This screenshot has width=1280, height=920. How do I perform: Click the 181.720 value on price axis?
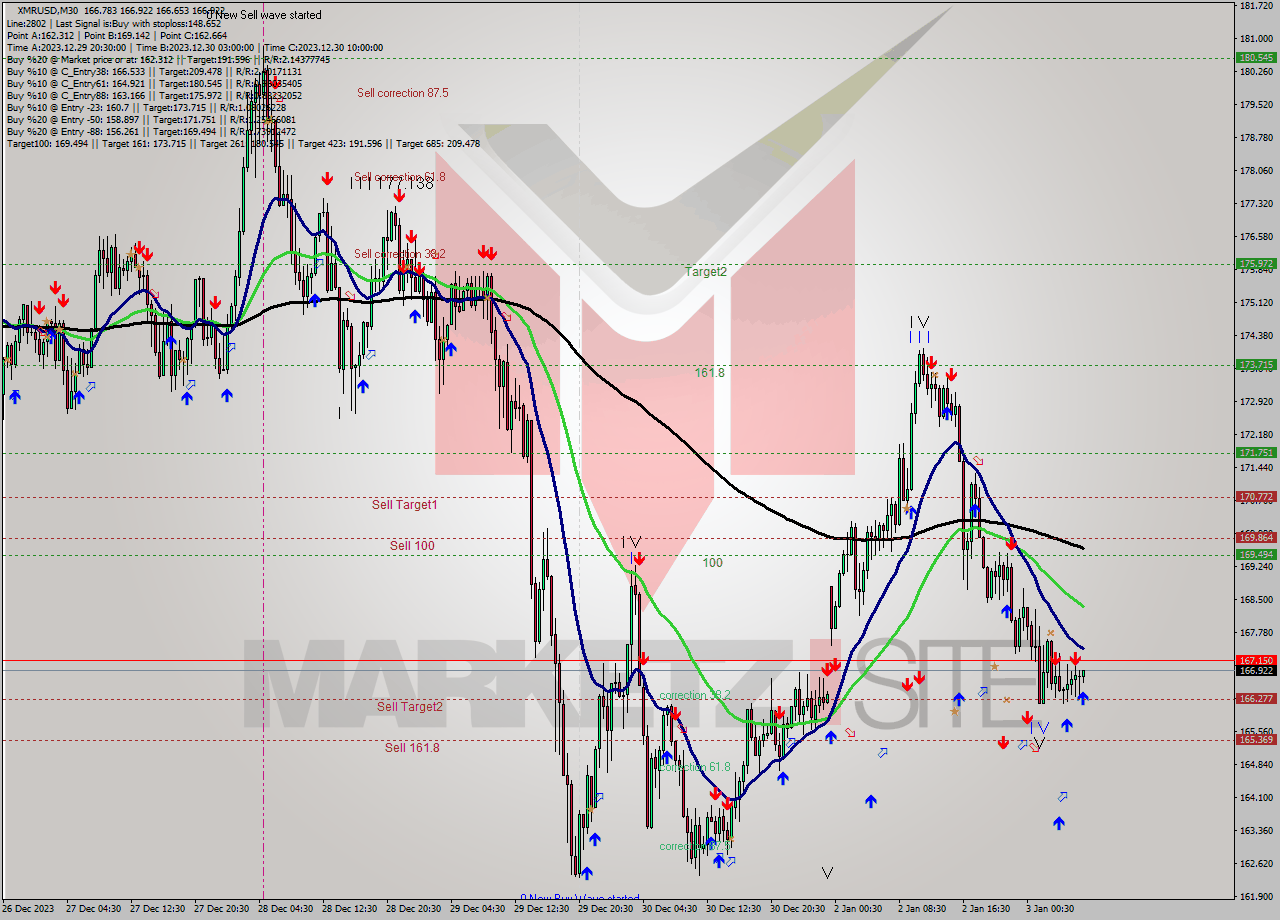(x=1255, y=6)
